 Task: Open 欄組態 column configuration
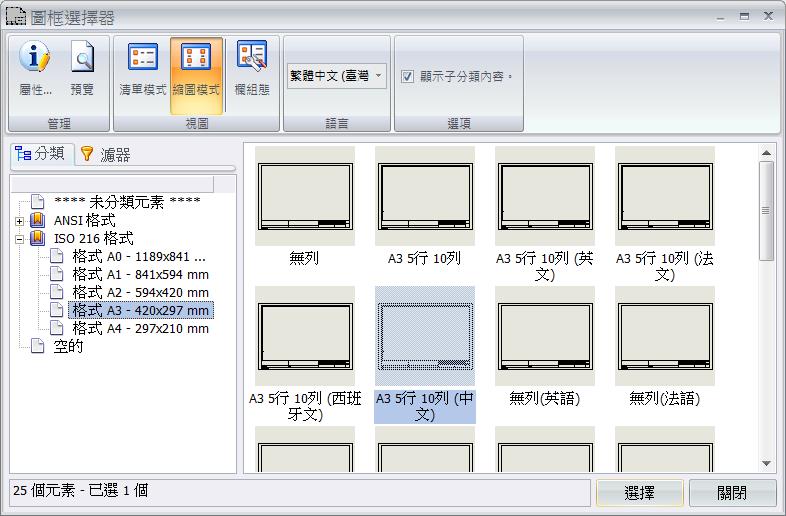click(x=251, y=56)
